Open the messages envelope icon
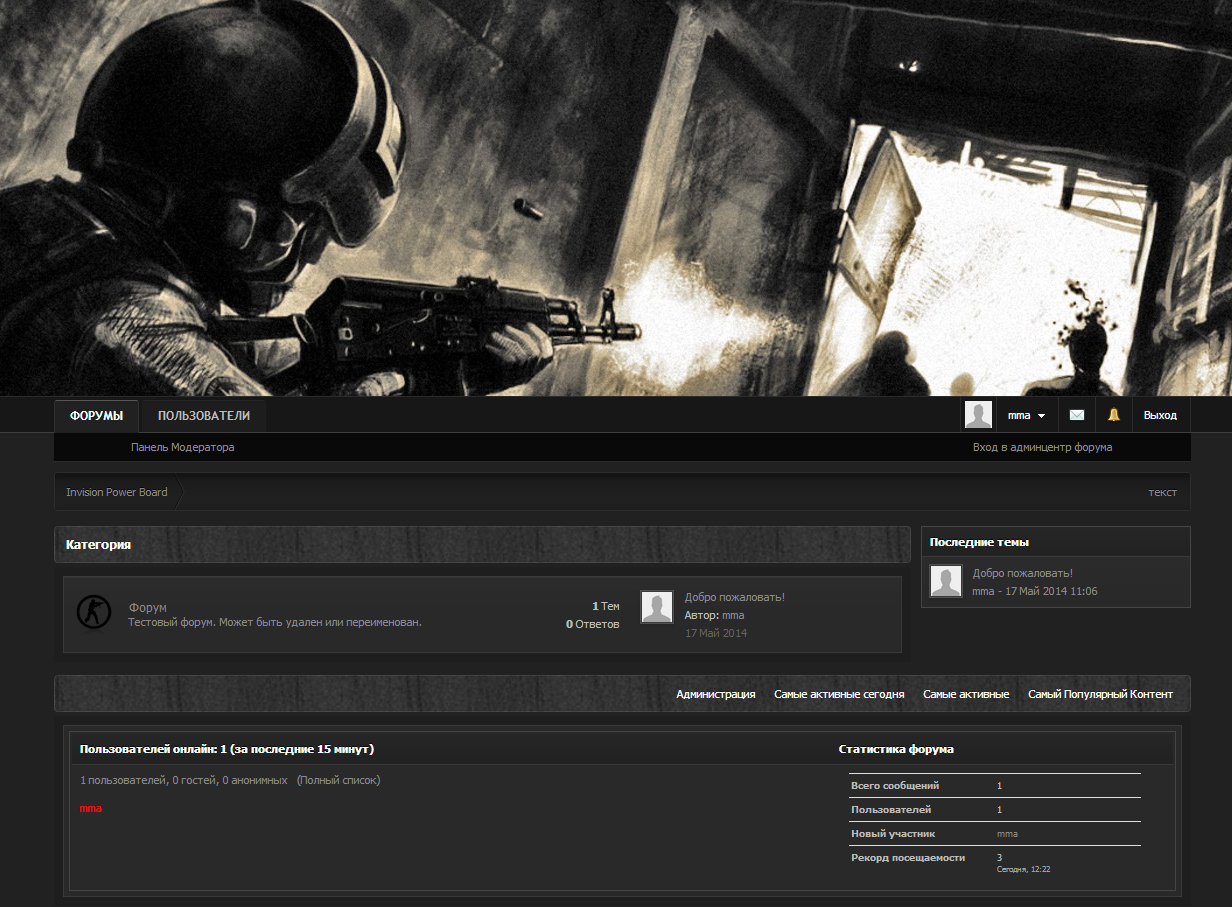Viewport: 1232px width, 907px height. coord(1077,415)
